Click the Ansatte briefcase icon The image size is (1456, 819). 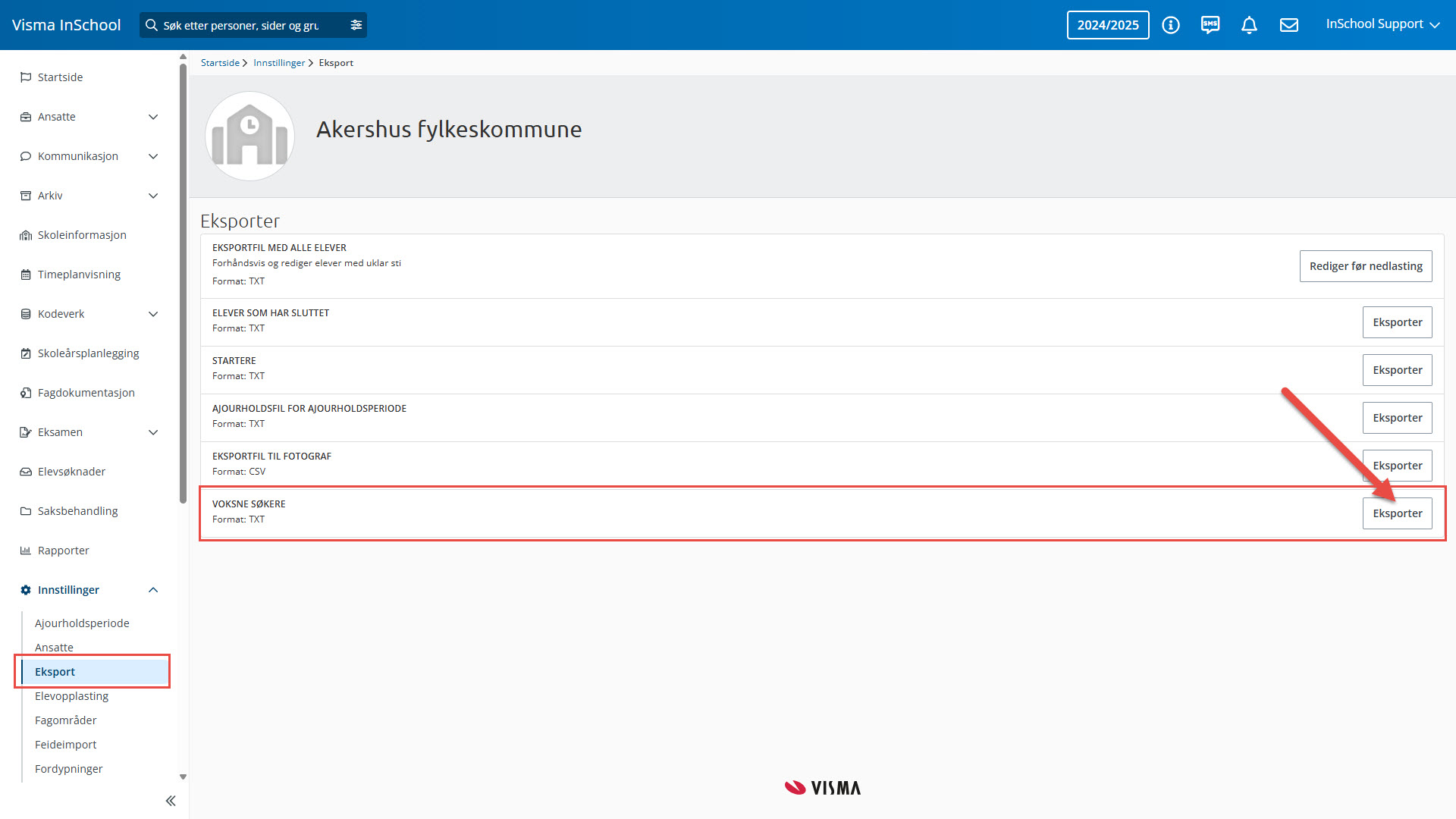[x=26, y=117]
